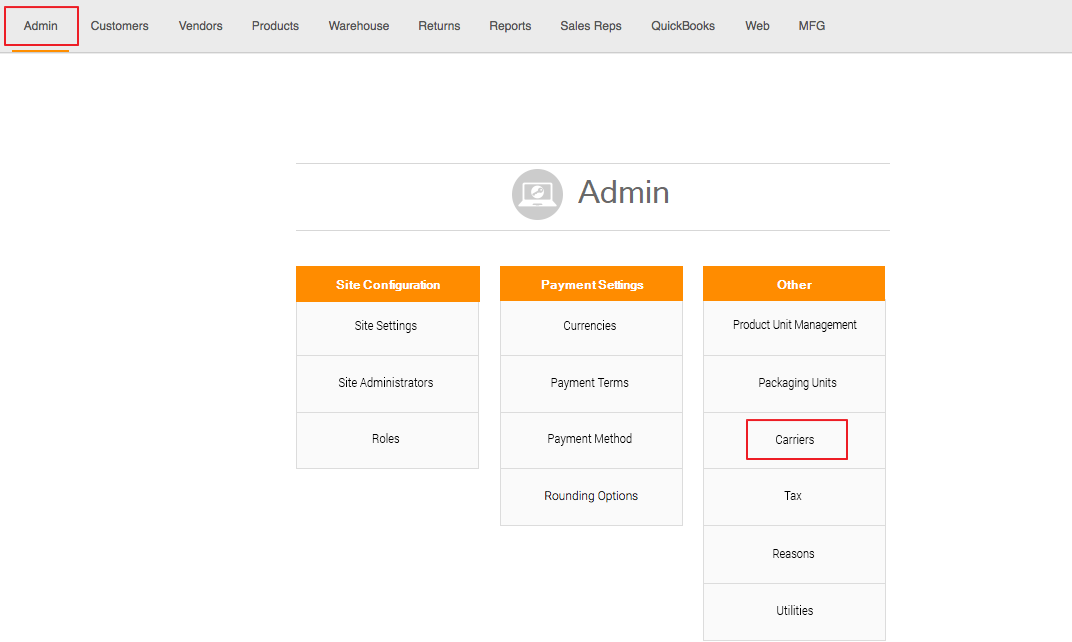Open the Admin tab
The width and height of the screenshot is (1072, 642).
pos(41,26)
